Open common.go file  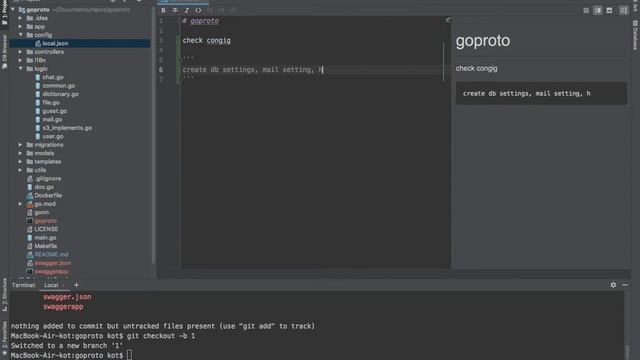(58, 86)
